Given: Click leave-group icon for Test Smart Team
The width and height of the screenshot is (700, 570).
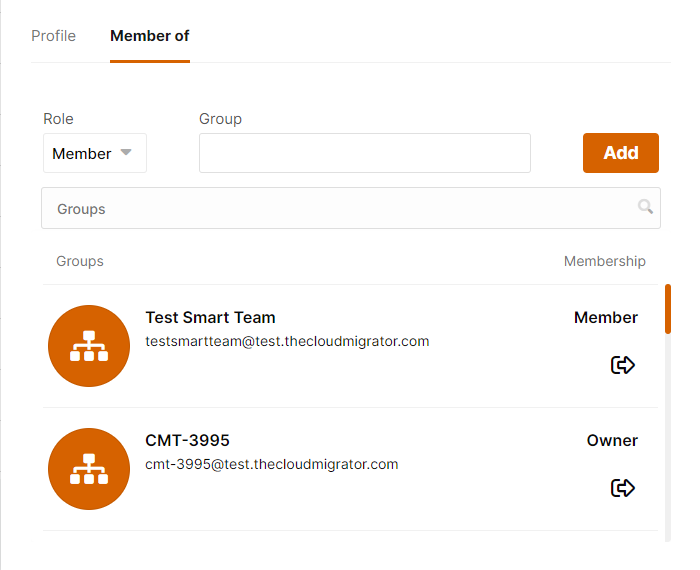Looking at the screenshot, I should [x=622, y=365].
